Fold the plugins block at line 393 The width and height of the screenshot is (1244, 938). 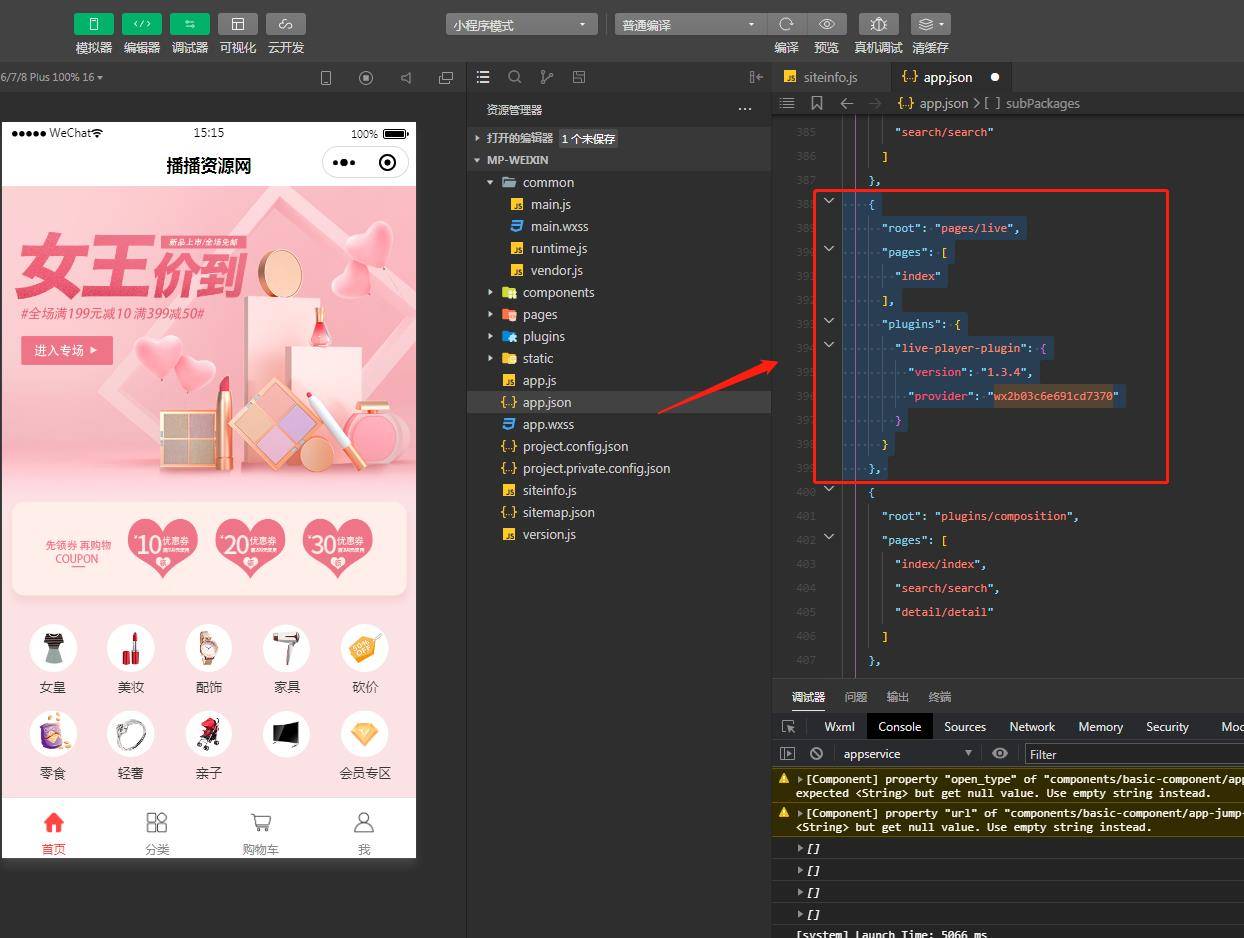click(829, 321)
